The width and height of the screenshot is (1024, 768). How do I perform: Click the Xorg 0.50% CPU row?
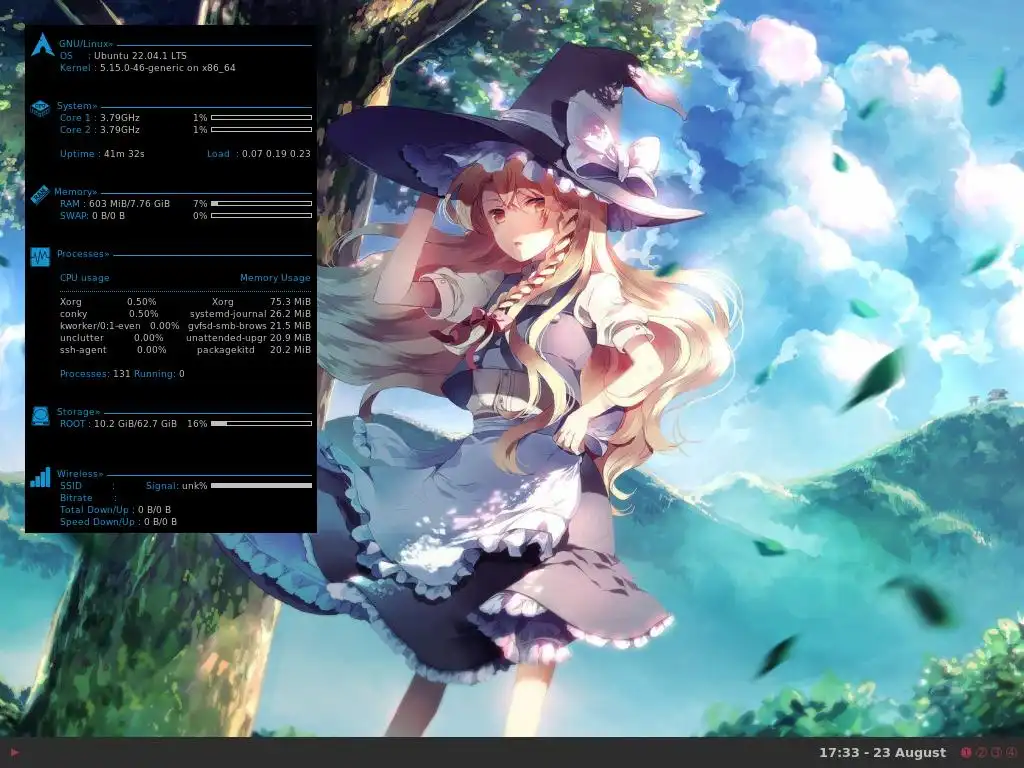point(108,302)
